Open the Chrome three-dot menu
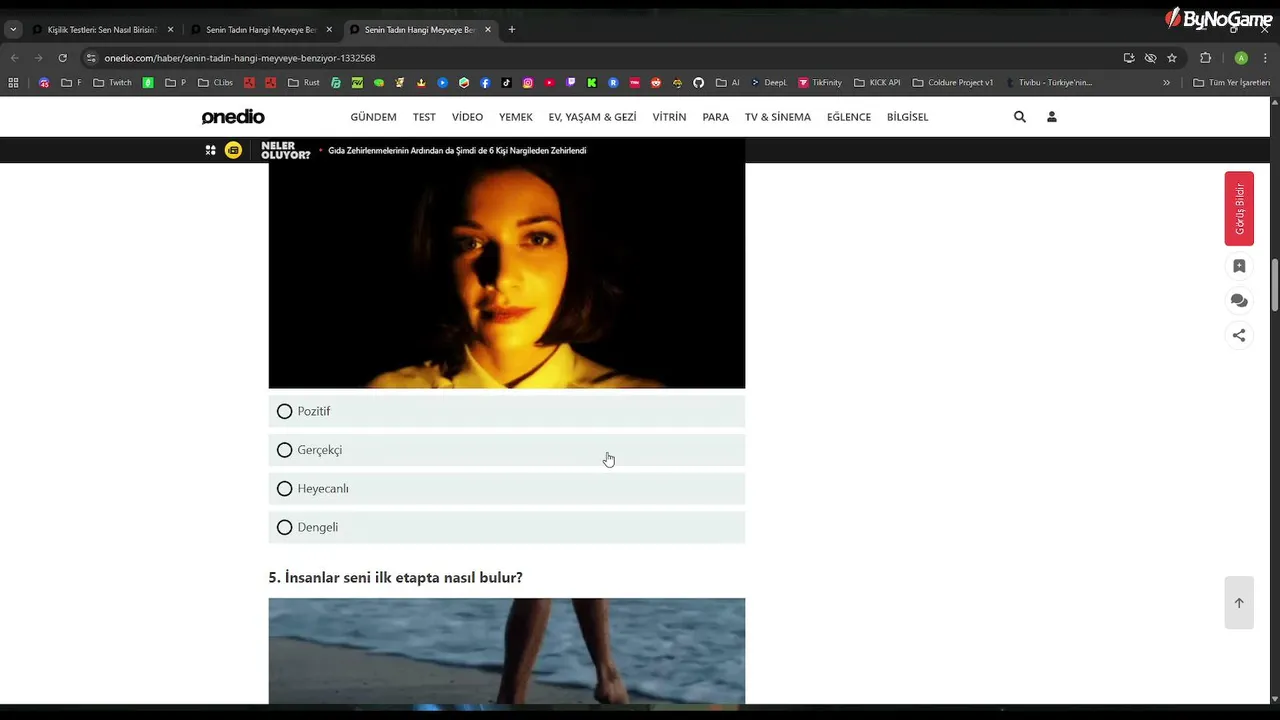The height and width of the screenshot is (720, 1280). pyautogui.click(x=1266, y=58)
